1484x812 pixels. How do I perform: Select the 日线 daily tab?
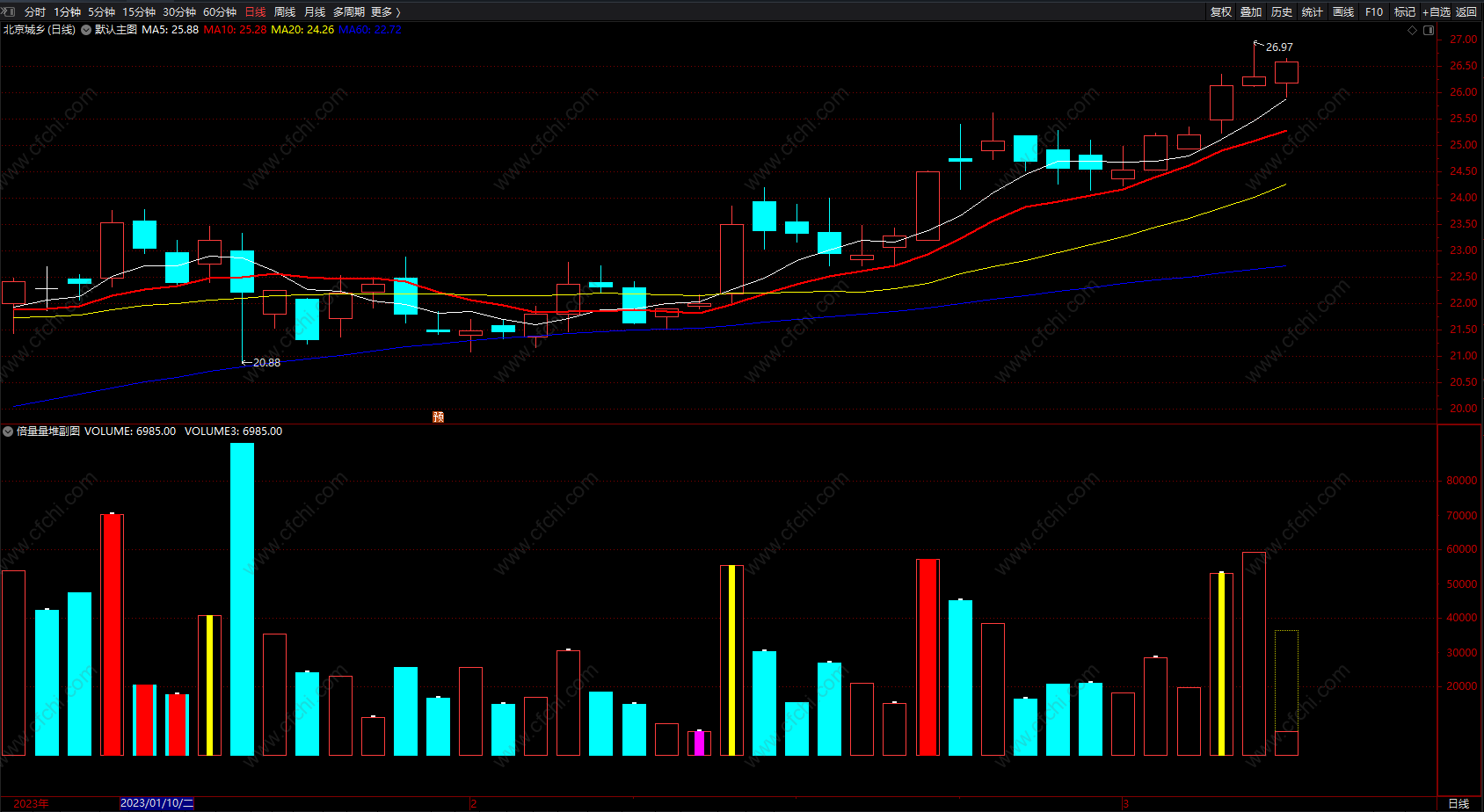tap(255, 11)
